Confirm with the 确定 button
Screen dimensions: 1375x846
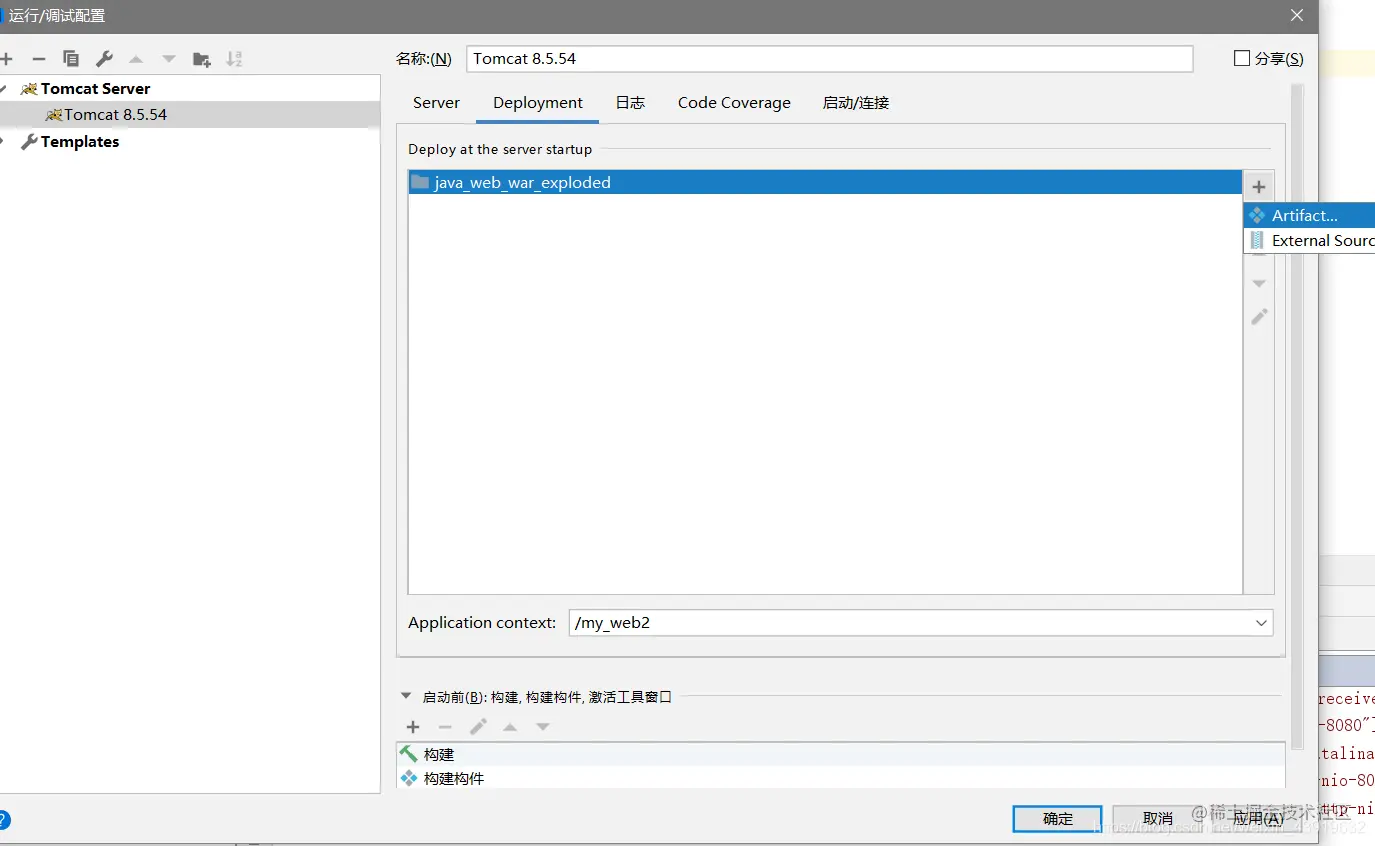1057,819
